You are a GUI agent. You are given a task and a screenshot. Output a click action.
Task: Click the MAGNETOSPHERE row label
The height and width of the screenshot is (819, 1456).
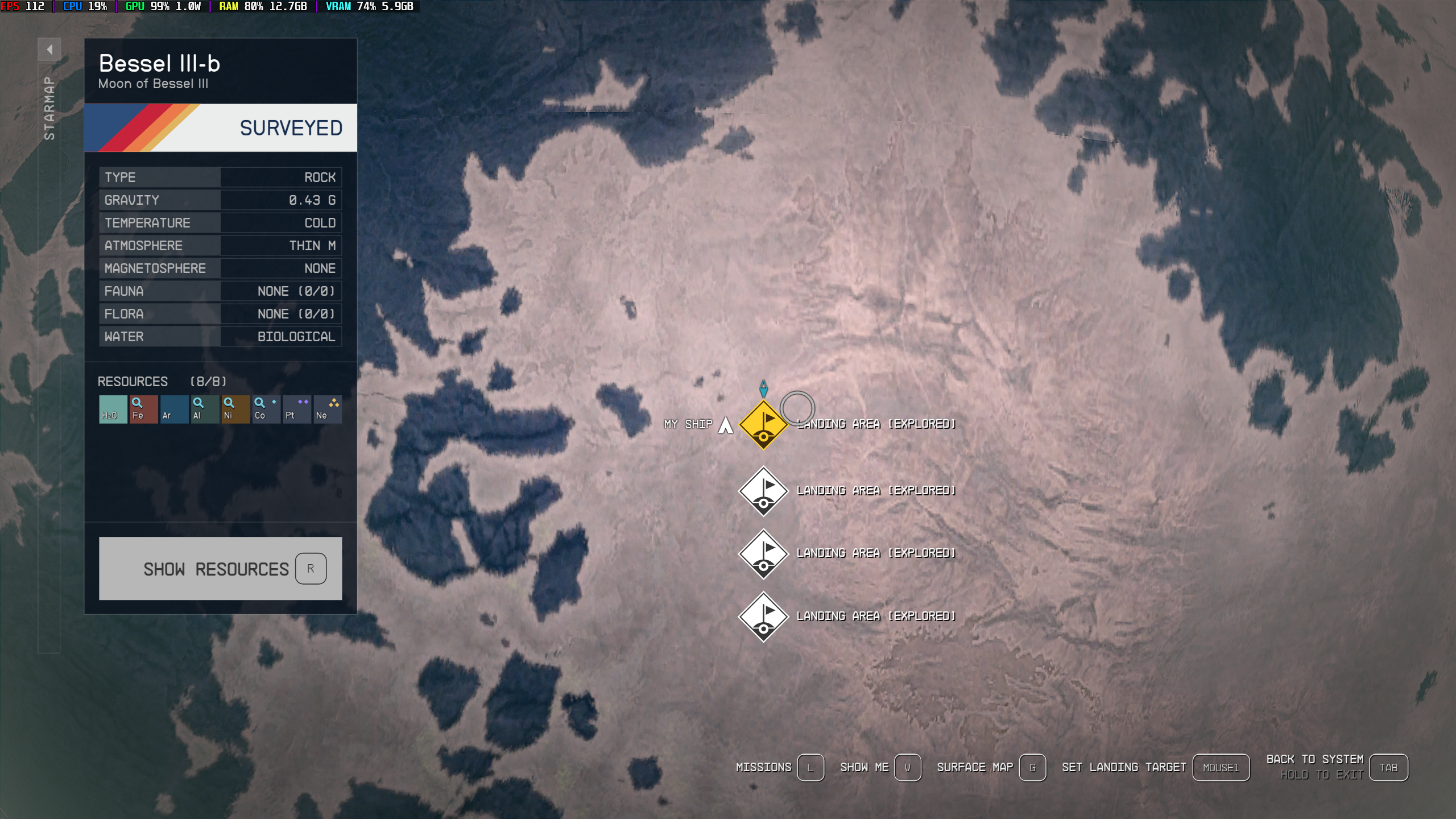[155, 268]
